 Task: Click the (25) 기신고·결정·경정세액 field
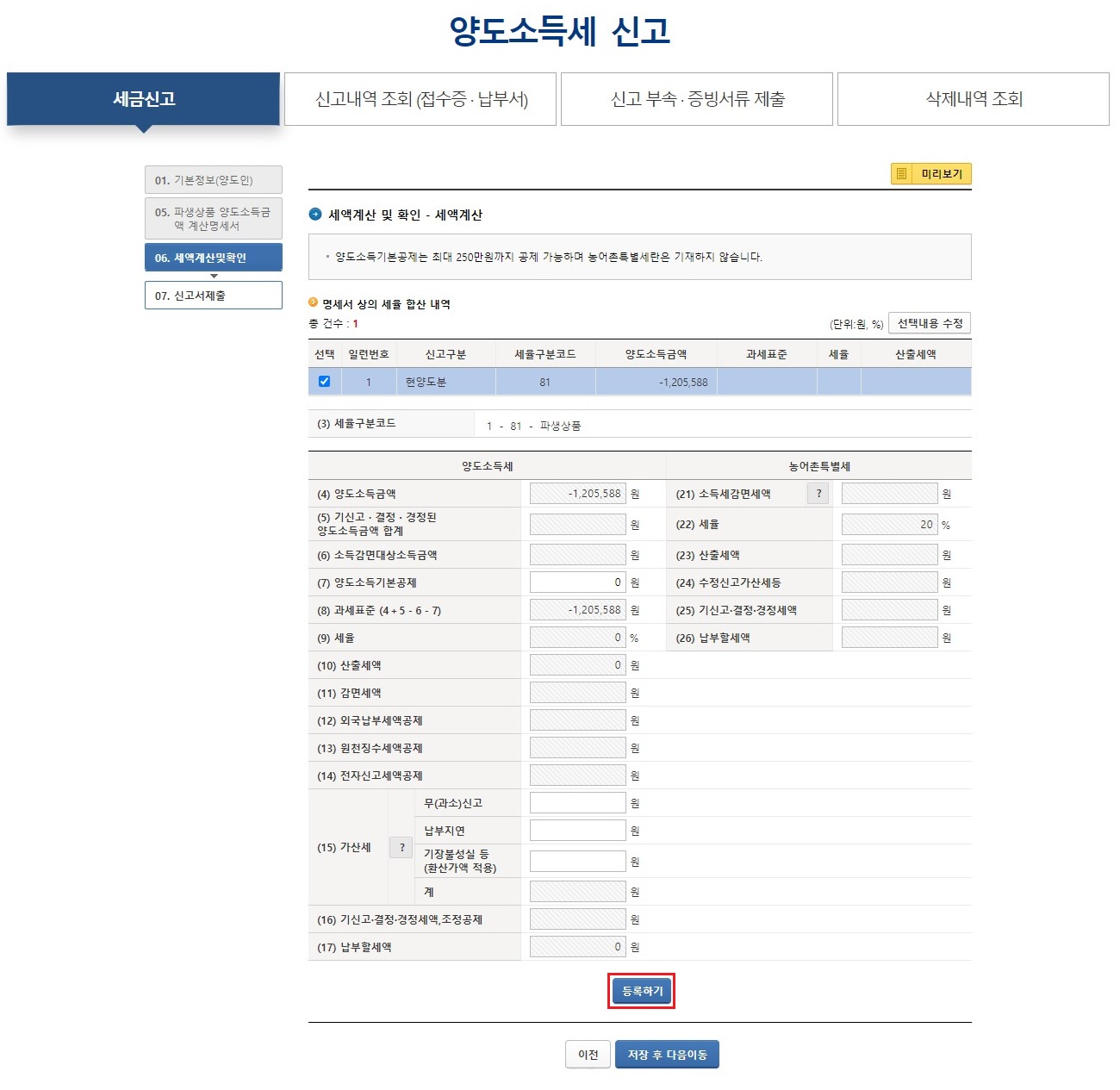889,610
